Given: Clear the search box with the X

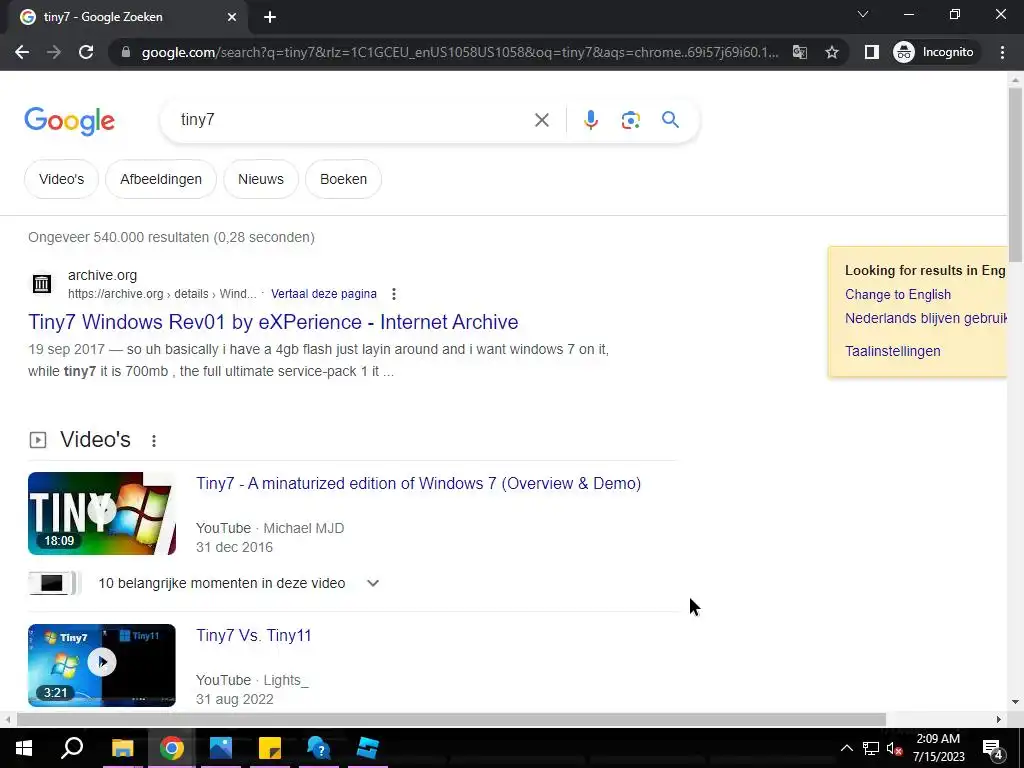Looking at the screenshot, I should click(541, 120).
